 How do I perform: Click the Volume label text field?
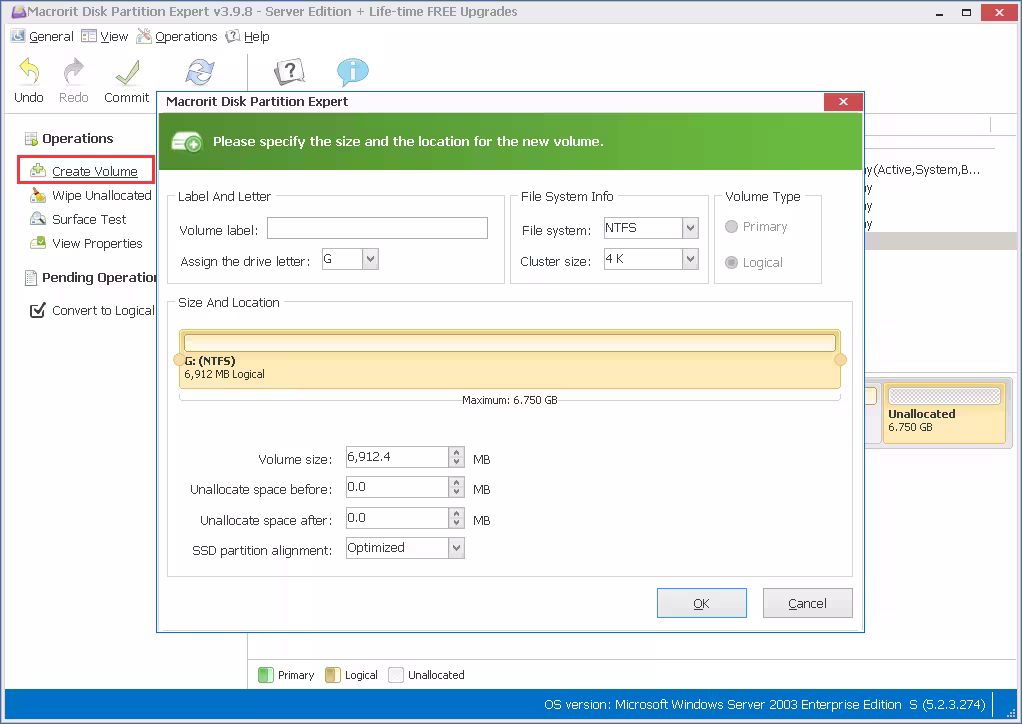coord(377,228)
